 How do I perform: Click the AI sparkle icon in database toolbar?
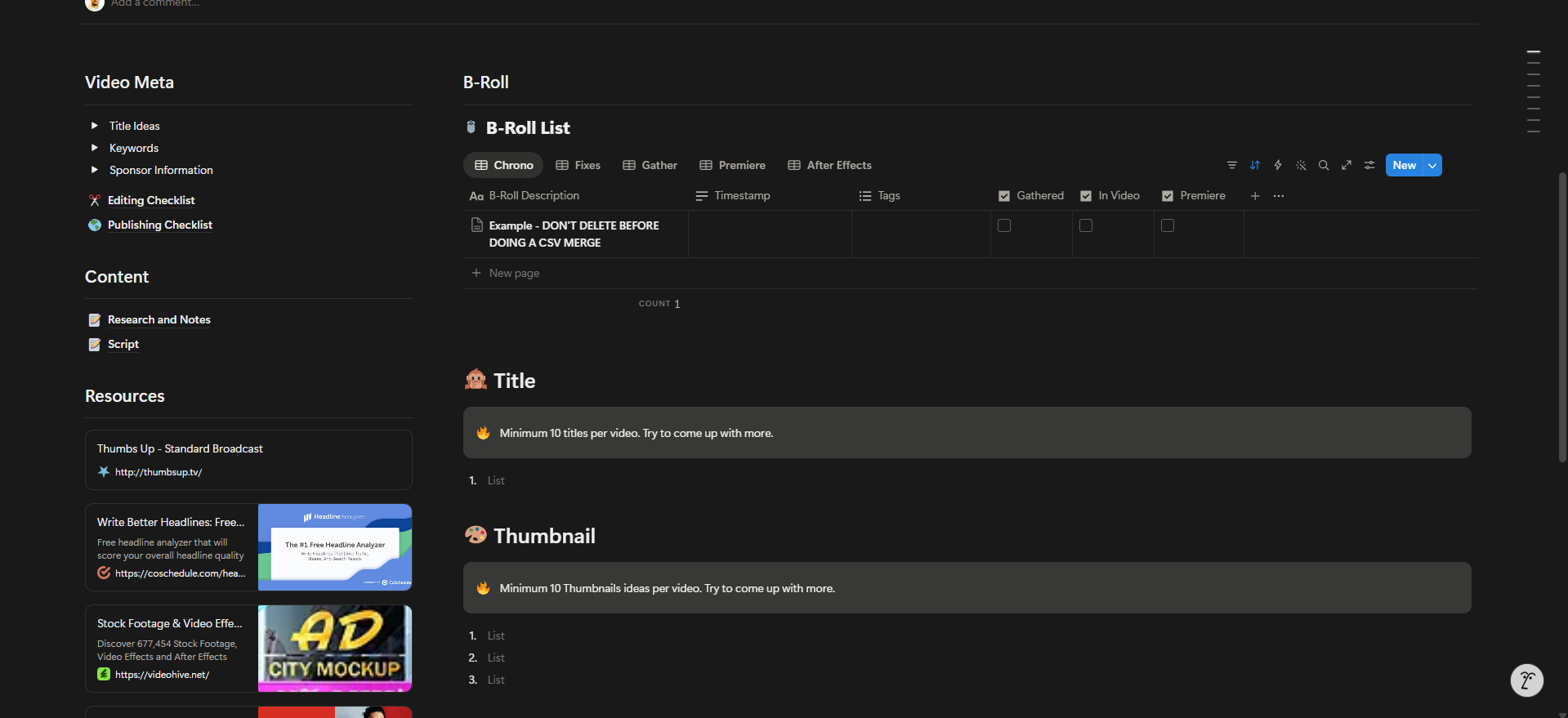1300,165
